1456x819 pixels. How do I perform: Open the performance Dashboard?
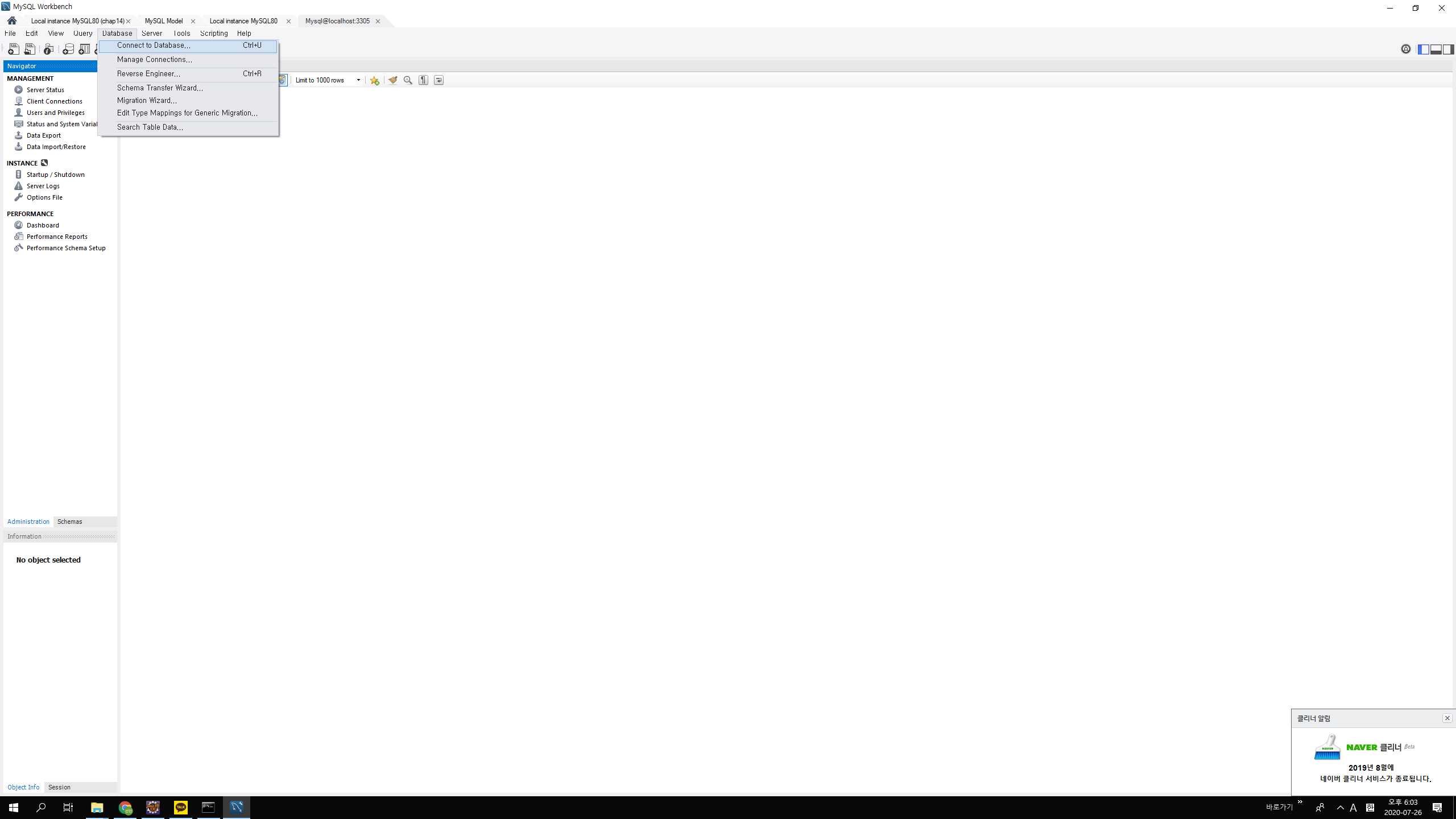coord(43,225)
